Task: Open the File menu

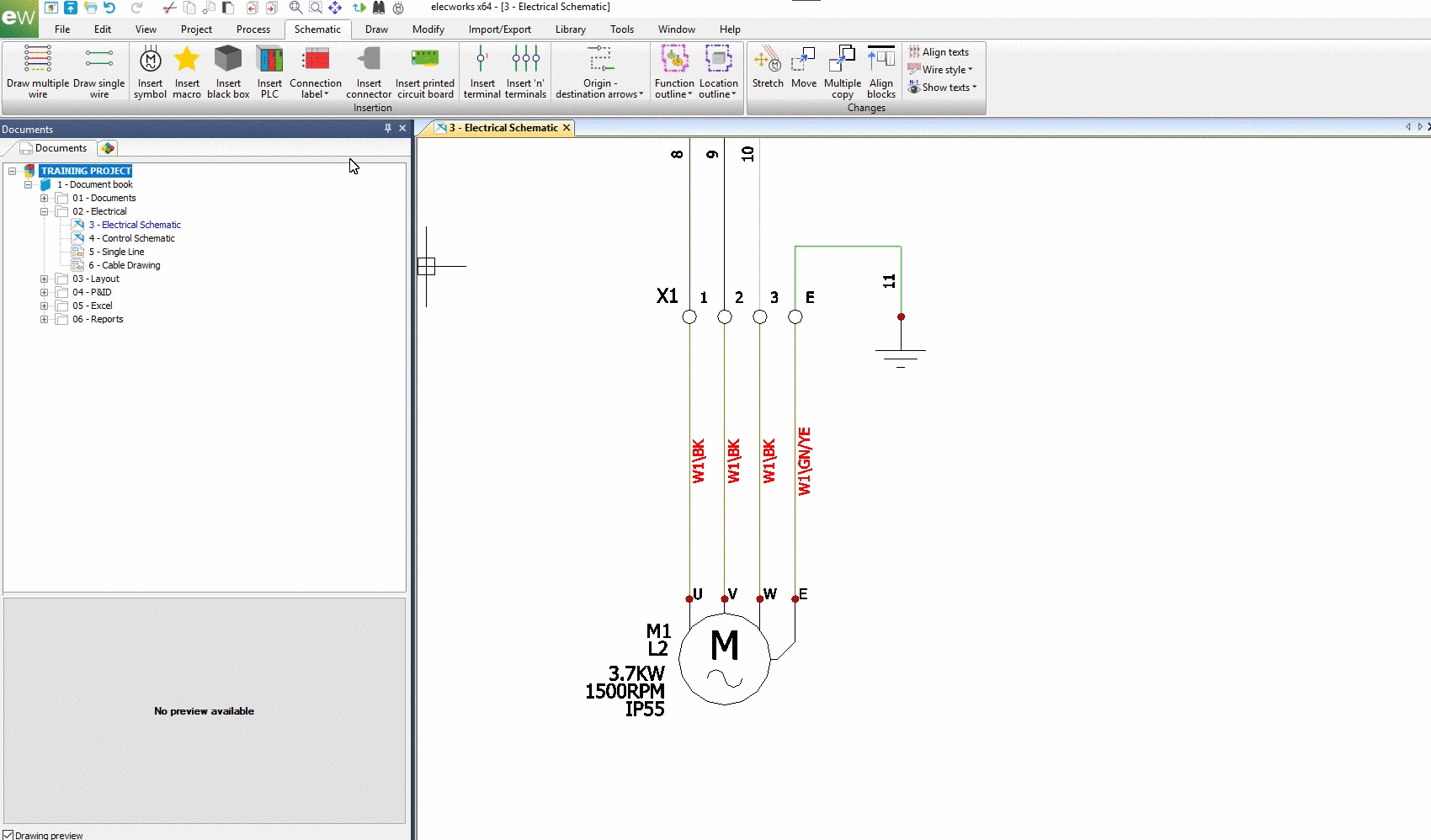Action: (62, 29)
